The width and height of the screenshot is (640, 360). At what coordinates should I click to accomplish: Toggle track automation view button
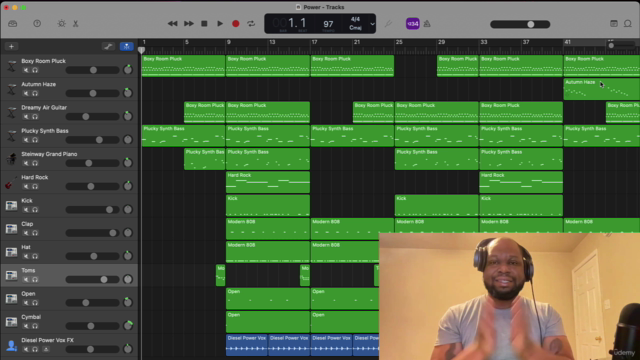tap(108, 47)
